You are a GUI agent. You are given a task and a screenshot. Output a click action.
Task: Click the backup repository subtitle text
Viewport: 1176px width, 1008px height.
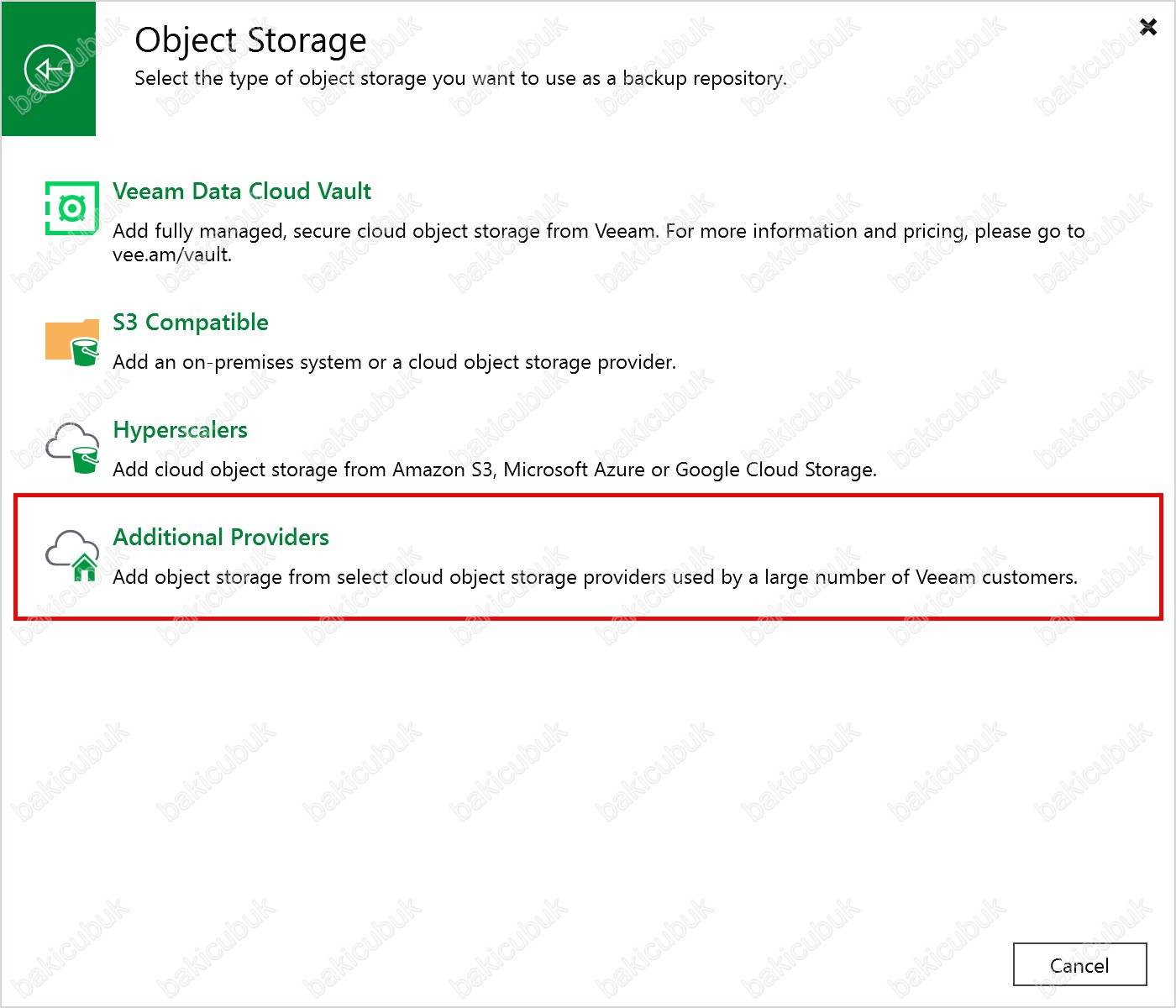(460, 78)
